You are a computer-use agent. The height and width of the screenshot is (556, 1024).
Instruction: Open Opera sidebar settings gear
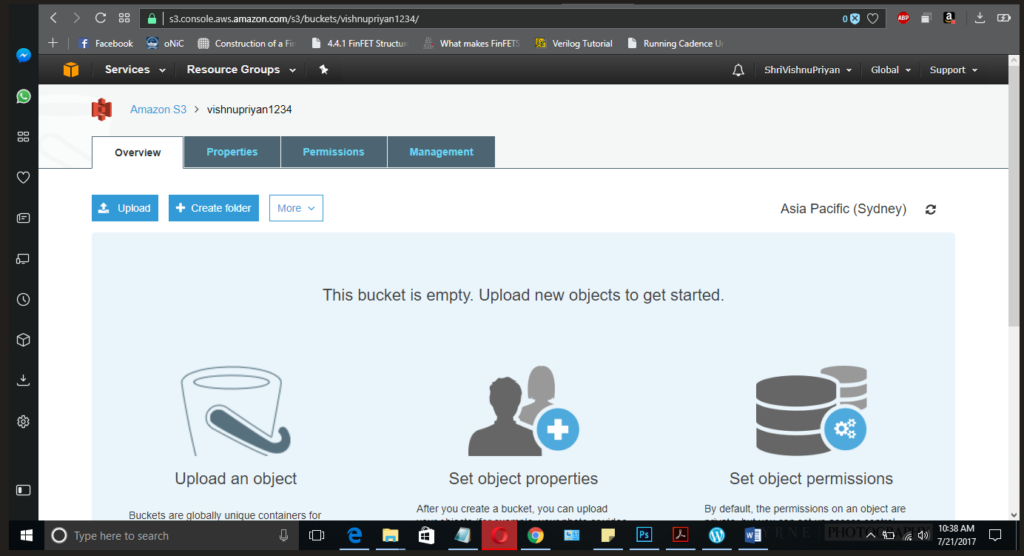tap(23, 421)
